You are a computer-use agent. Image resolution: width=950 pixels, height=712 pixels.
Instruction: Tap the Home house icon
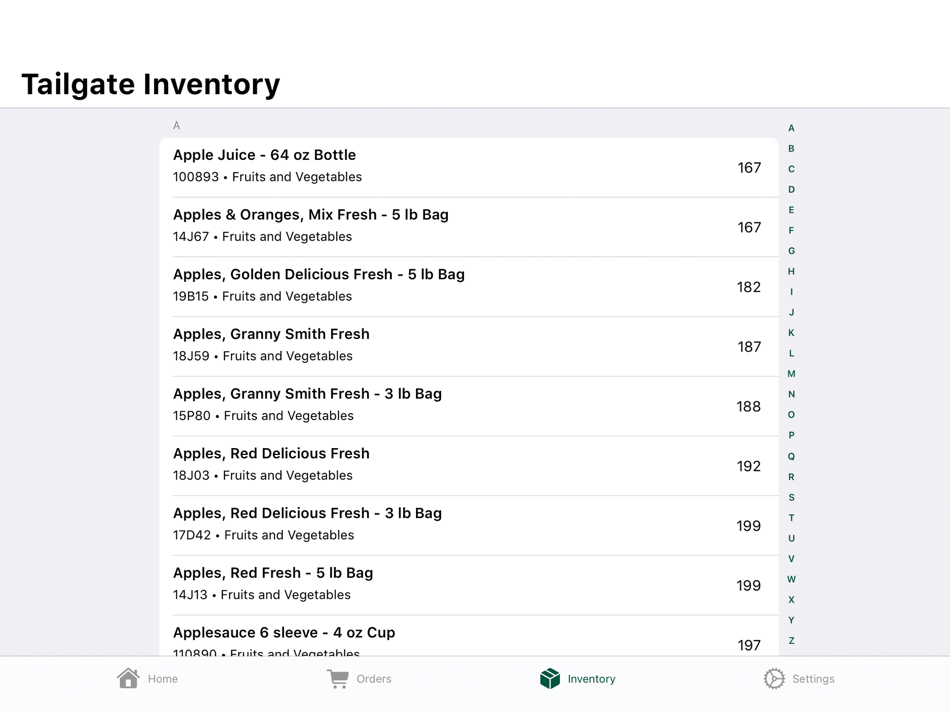click(129, 677)
